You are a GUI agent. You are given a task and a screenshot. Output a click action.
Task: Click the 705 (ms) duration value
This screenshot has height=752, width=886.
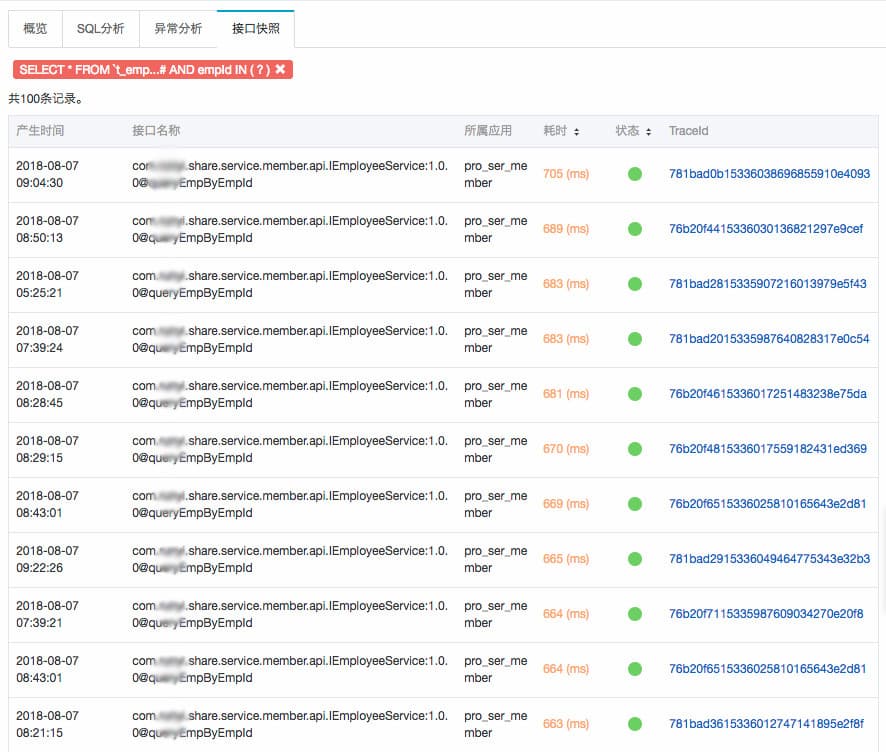[x=566, y=174]
